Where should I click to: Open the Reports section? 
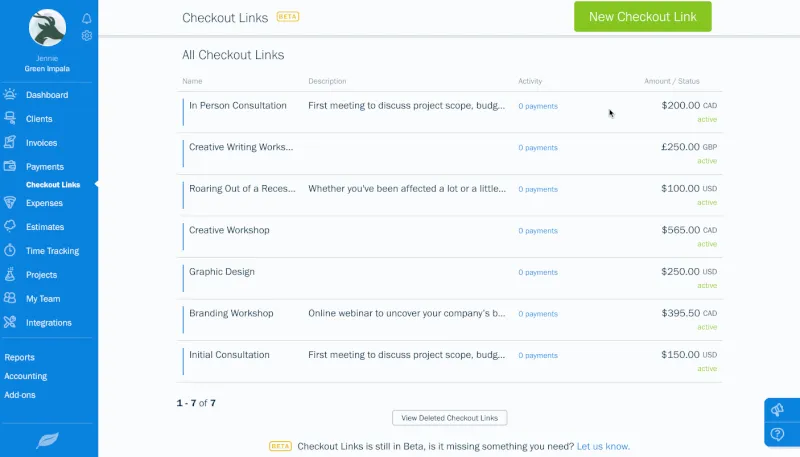click(20, 357)
